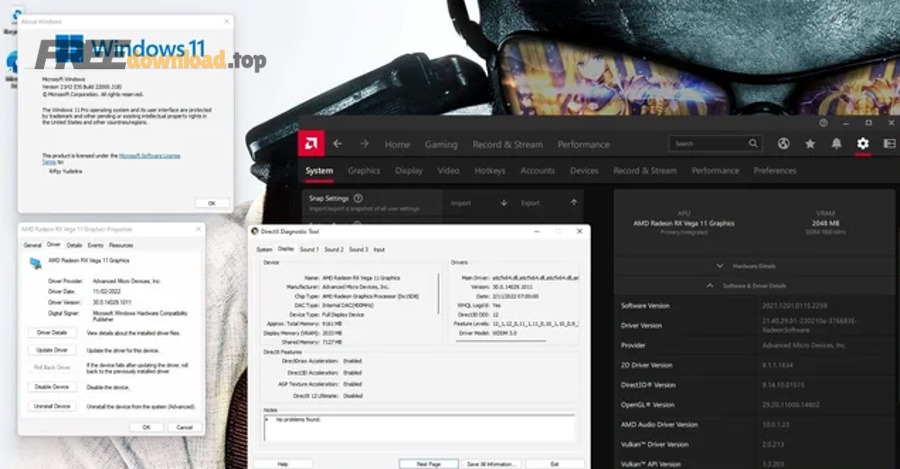Open favorites with the star icon
This screenshot has width=900, height=469.
click(x=810, y=144)
